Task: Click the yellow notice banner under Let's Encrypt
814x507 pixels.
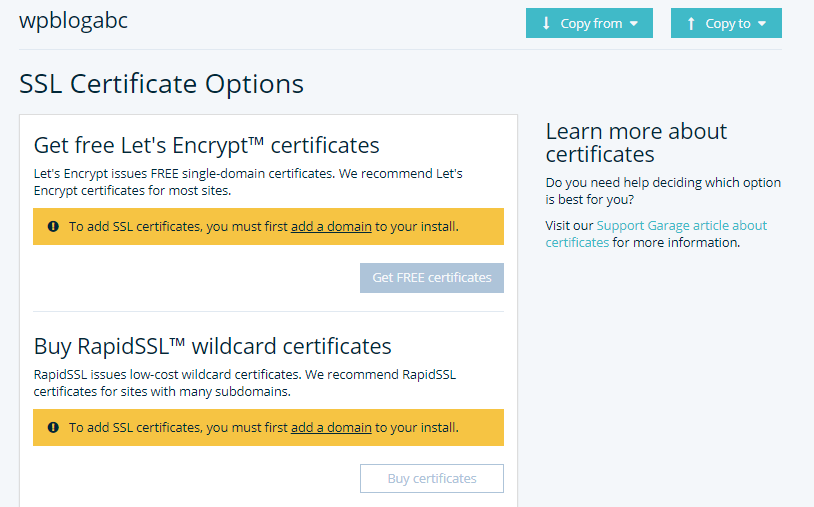Action: (268, 226)
